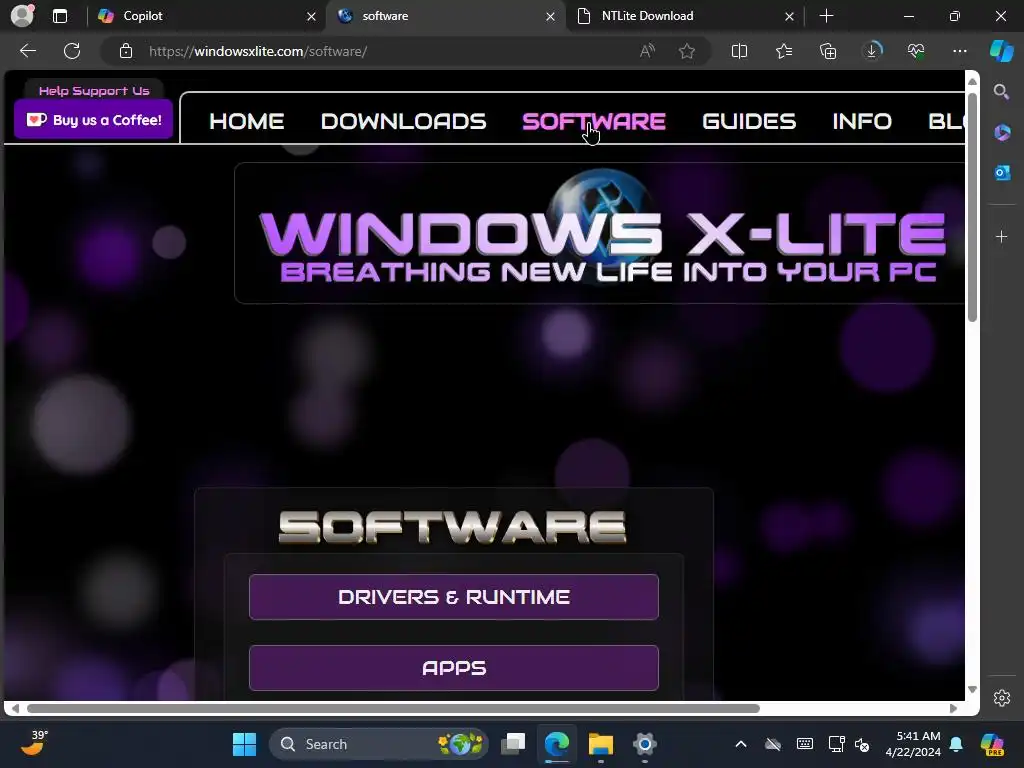
Task: Open a new browser tab
Action: [826, 16]
